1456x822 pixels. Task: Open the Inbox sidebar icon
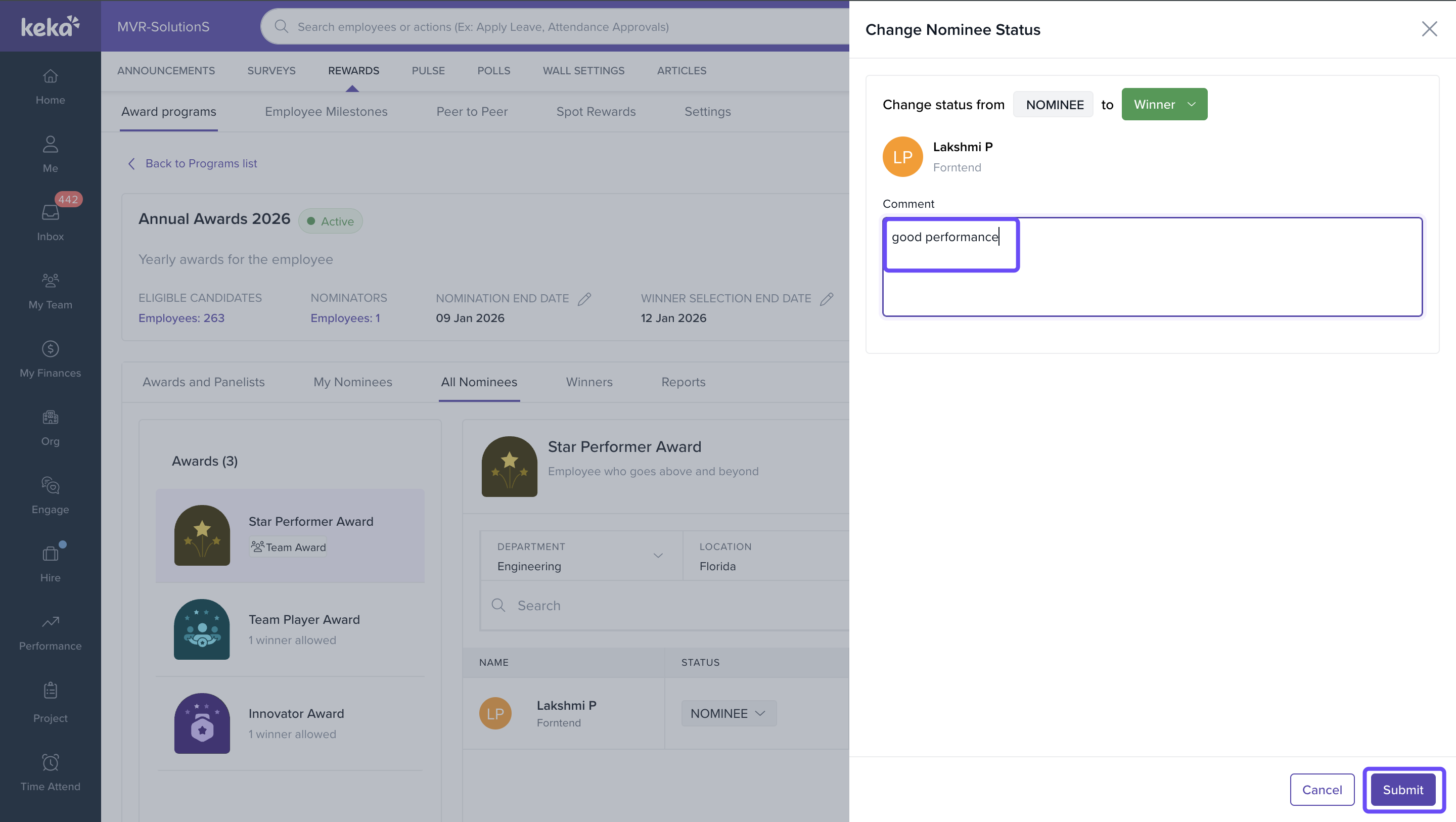[x=51, y=213]
